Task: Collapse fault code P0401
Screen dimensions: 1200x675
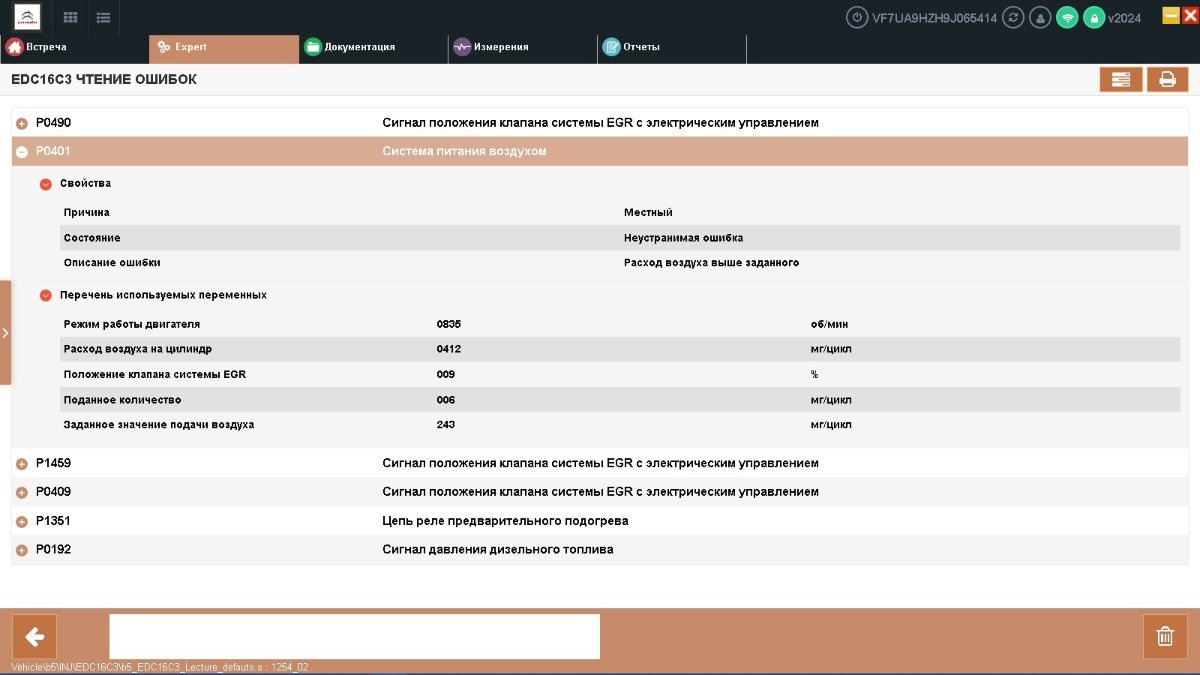Action: click(x=22, y=152)
